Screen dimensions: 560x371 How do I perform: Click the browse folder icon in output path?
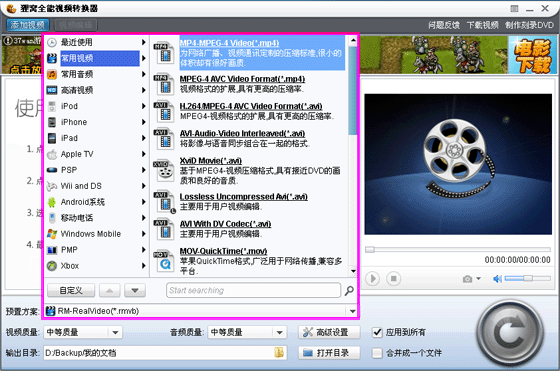click(x=279, y=353)
